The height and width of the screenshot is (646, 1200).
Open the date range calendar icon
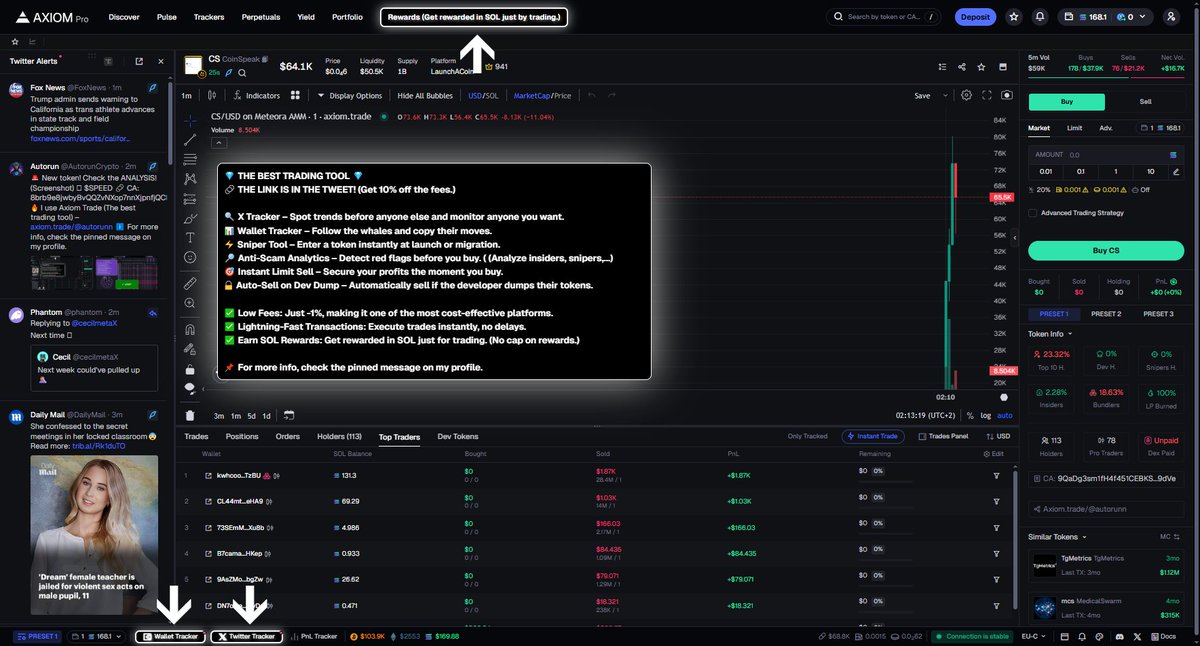(x=288, y=415)
